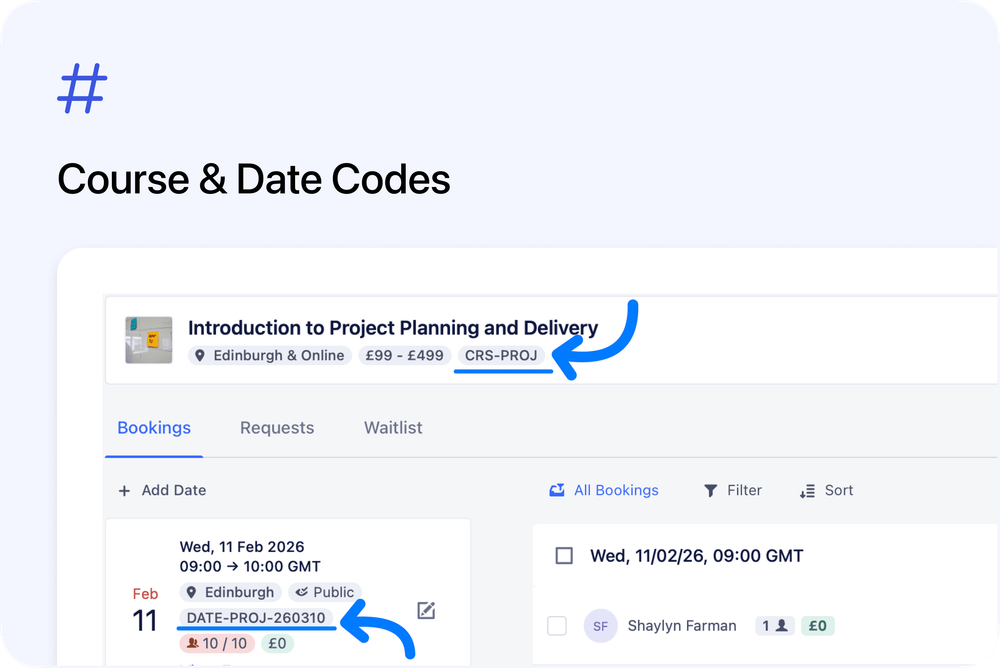Toggle the Public visibility badge
The width and height of the screenshot is (1000, 668).
click(x=324, y=592)
